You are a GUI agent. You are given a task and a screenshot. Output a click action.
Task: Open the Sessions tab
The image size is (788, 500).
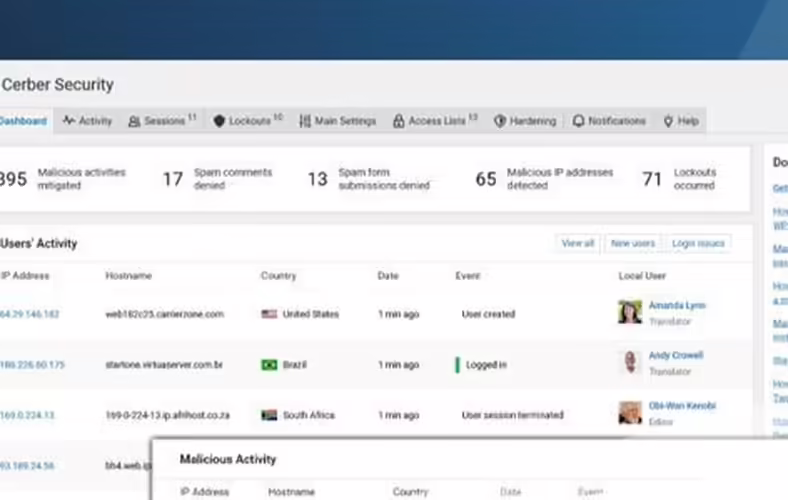pos(162,121)
